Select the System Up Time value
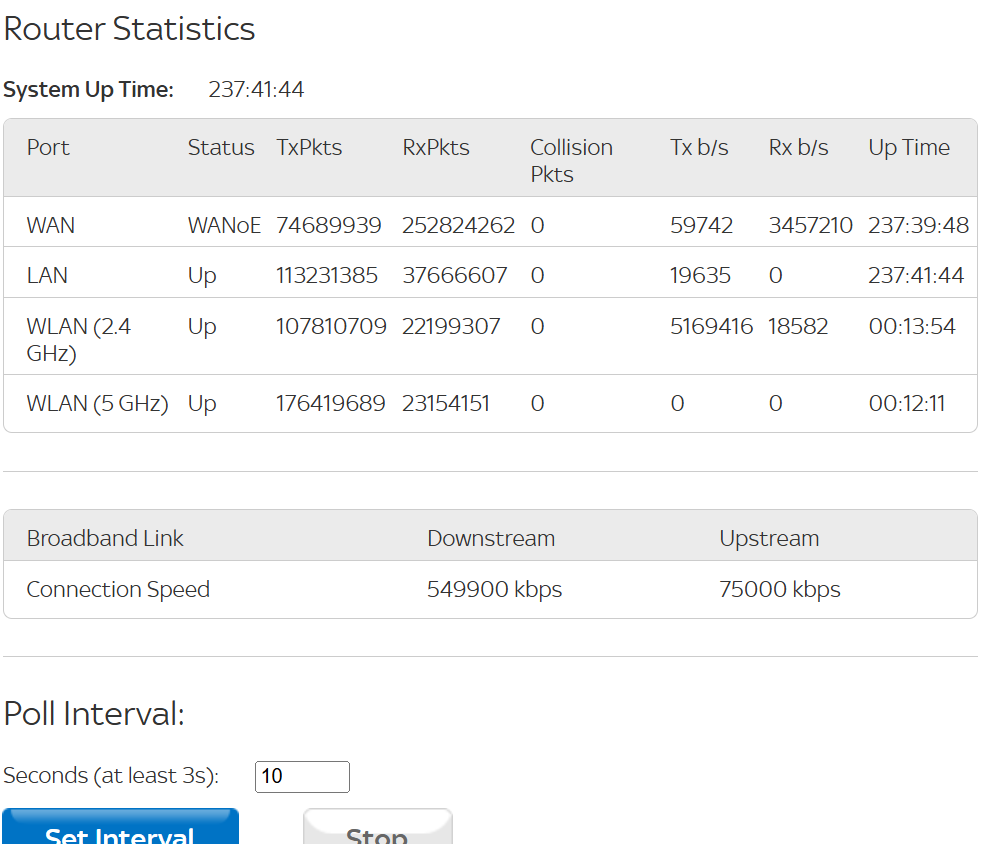The image size is (988, 844). (256, 90)
